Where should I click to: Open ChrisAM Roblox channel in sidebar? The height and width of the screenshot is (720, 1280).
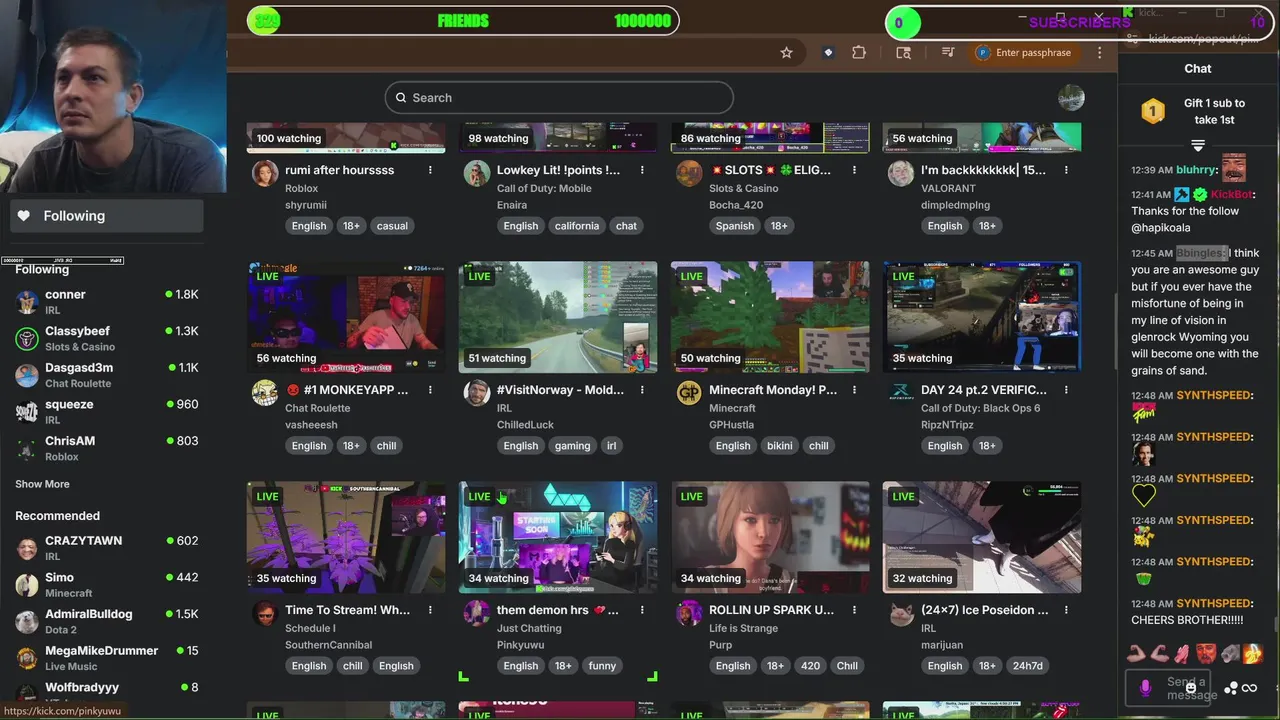tap(107, 448)
